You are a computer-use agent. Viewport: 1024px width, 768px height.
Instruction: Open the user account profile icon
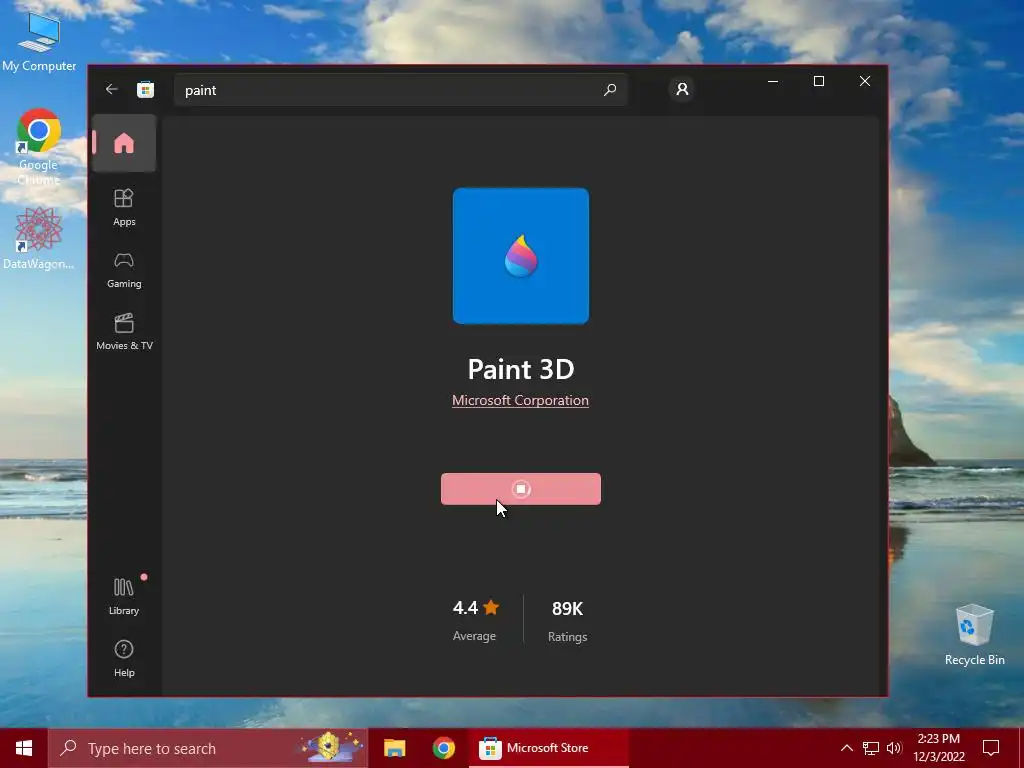[682, 89]
